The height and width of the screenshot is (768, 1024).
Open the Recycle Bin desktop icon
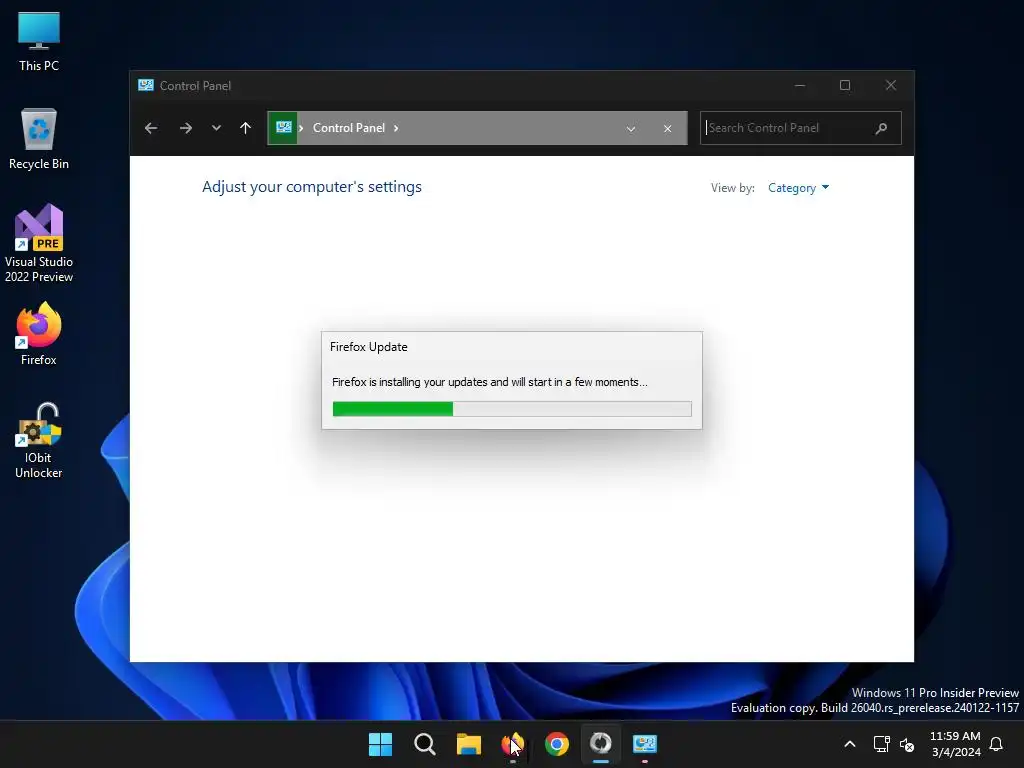pos(39,139)
